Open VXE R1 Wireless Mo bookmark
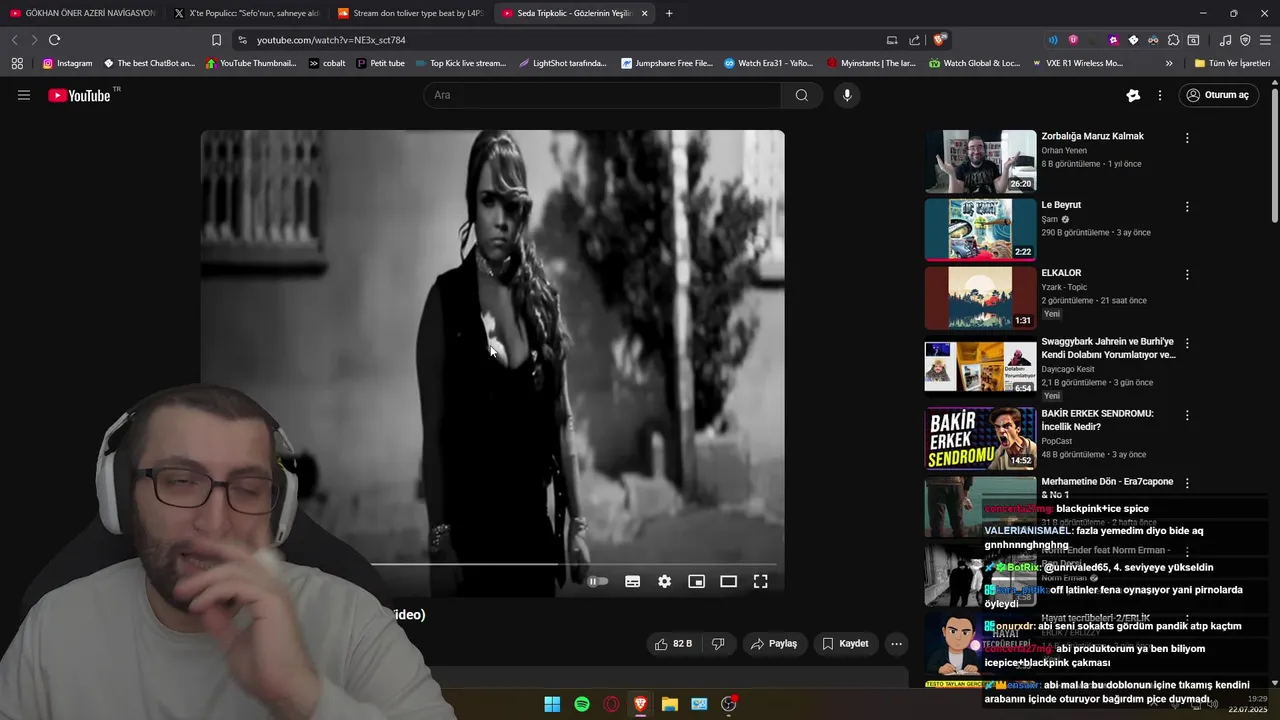This screenshot has height=720, width=1280. click(x=1076, y=63)
